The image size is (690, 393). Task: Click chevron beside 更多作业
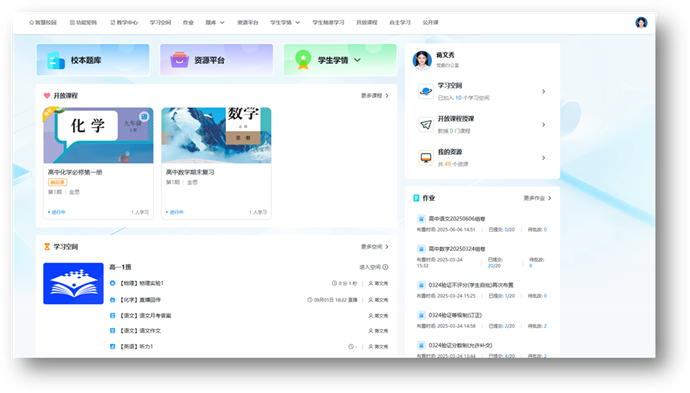tap(550, 198)
